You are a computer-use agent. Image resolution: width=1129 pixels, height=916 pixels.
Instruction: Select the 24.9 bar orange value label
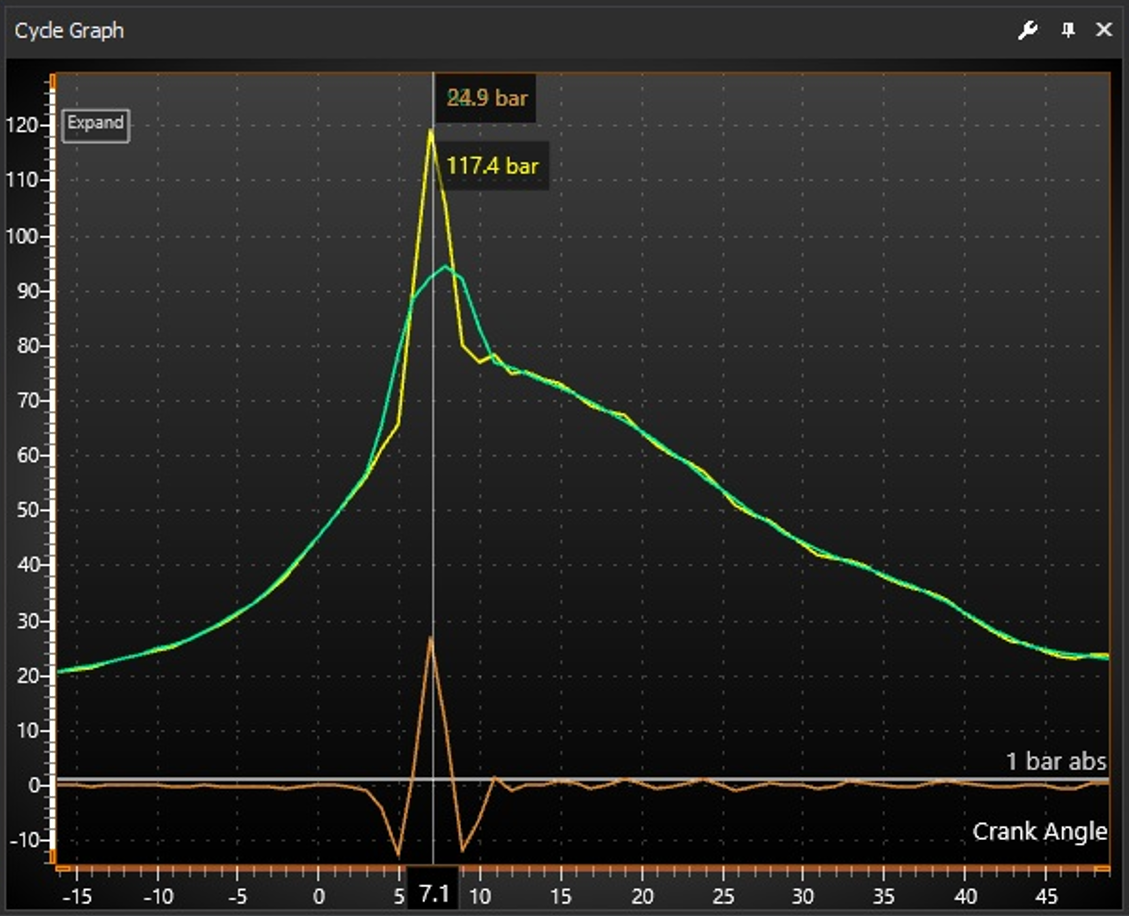pyautogui.click(x=487, y=98)
